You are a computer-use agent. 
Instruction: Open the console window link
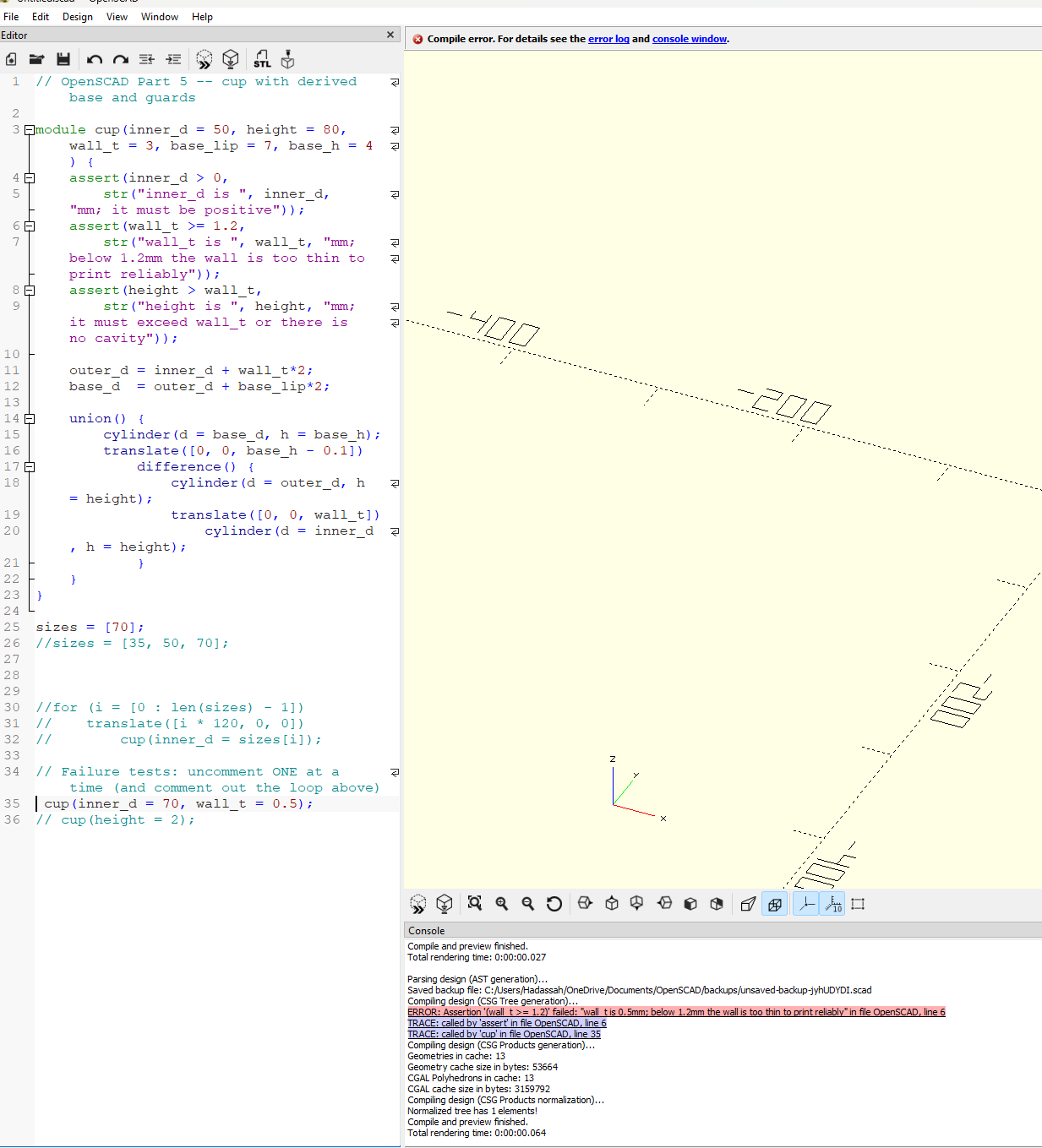click(690, 39)
